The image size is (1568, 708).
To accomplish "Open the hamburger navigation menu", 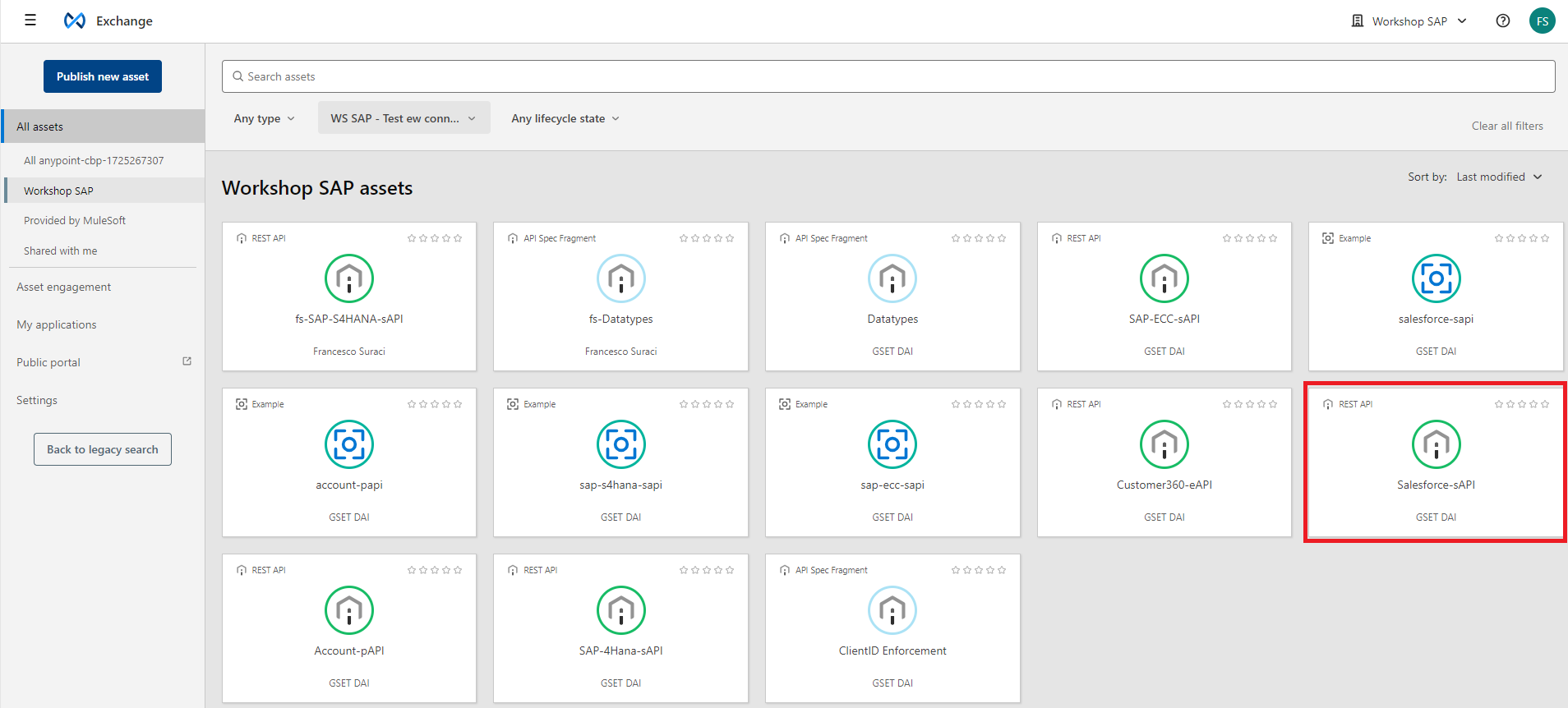I will click(x=30, y=21).
